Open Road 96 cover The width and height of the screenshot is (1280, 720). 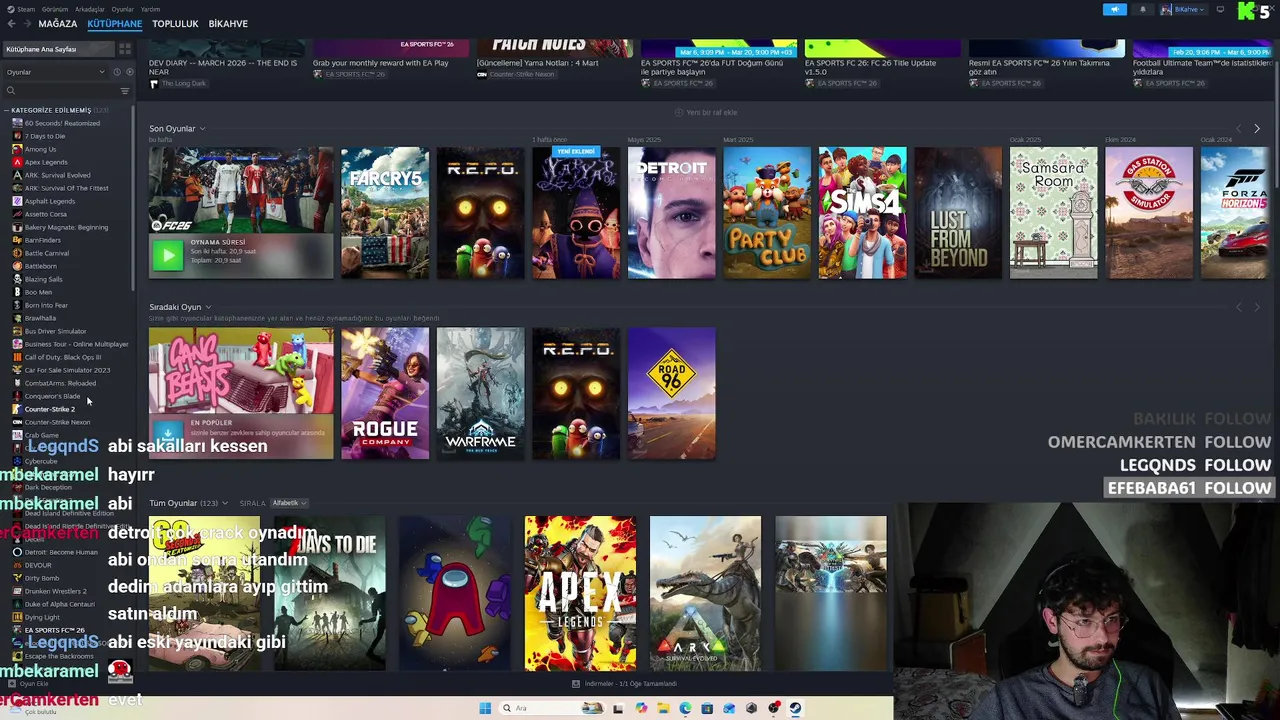click(671, 394)
